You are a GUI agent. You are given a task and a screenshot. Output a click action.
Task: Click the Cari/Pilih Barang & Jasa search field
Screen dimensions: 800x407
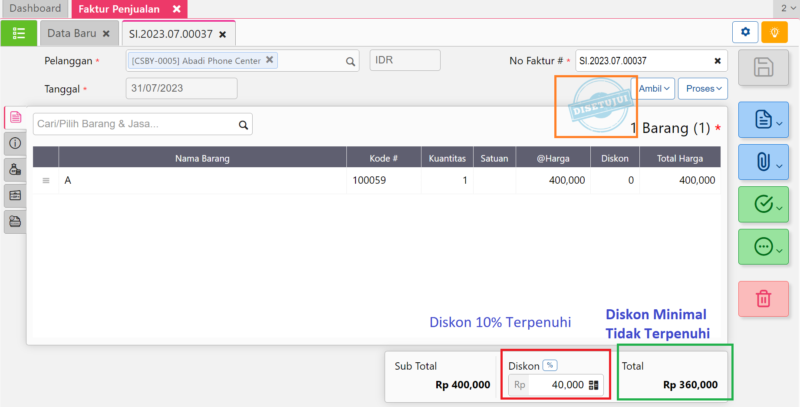(x=135, y=125)
